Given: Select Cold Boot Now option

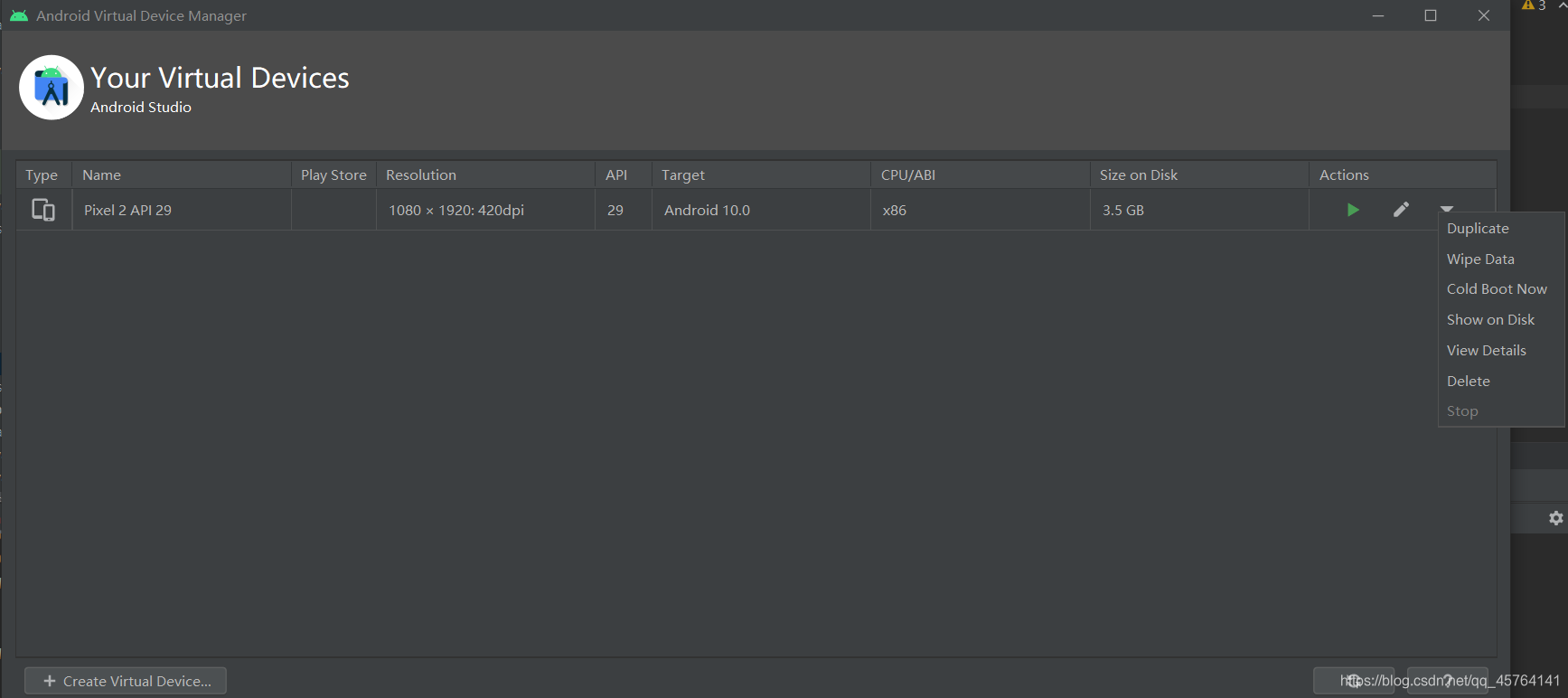Looking at the screenshot, I should (1497, 289).
